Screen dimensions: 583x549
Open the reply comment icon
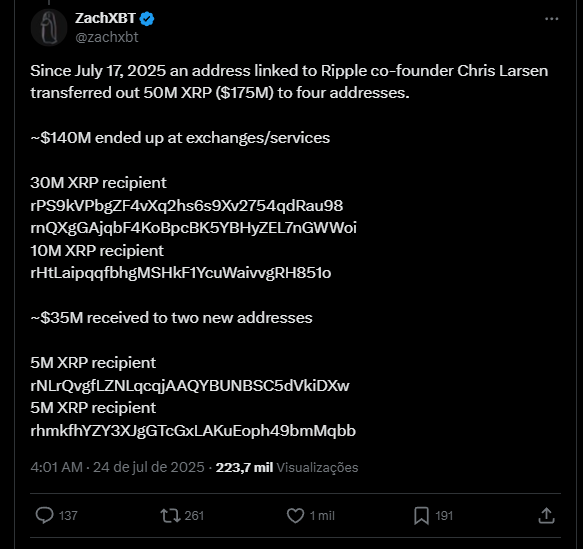45,516
